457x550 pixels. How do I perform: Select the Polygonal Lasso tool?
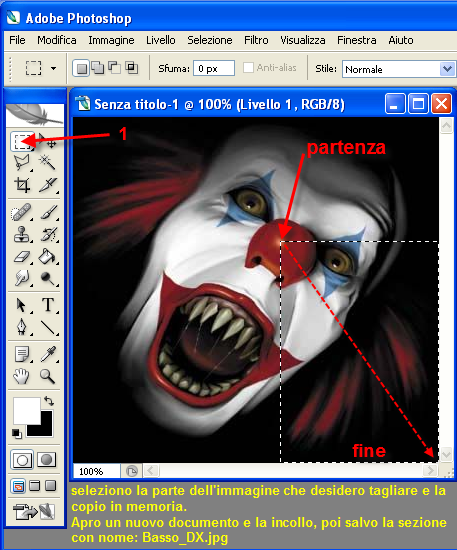(x=22, y=163)
